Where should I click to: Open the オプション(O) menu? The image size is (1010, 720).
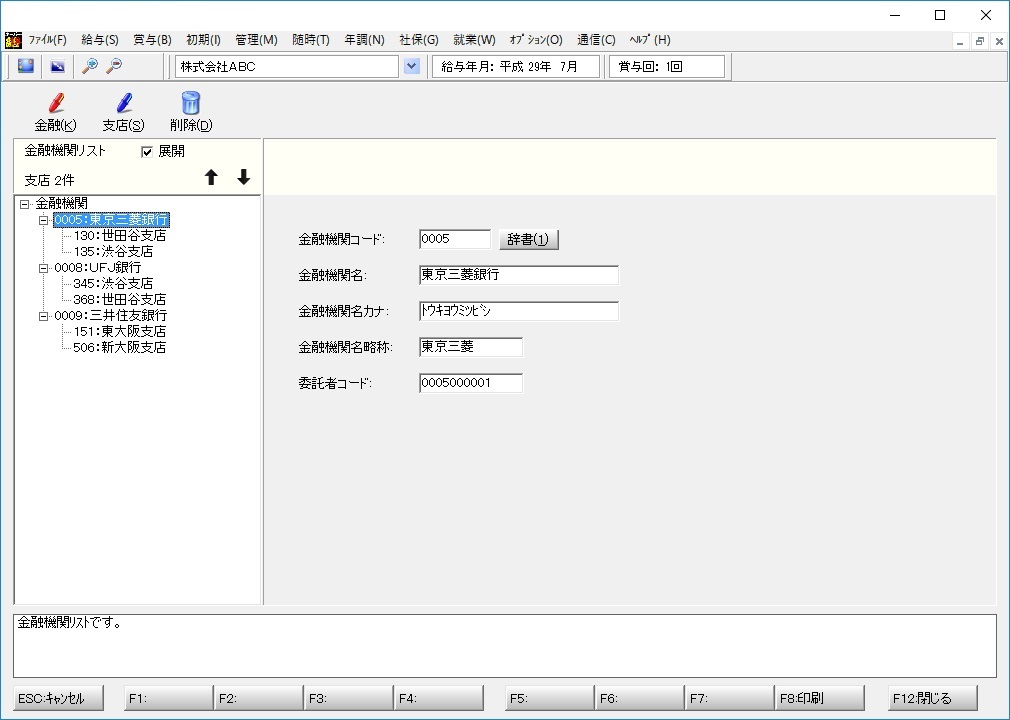click(536, 40)
